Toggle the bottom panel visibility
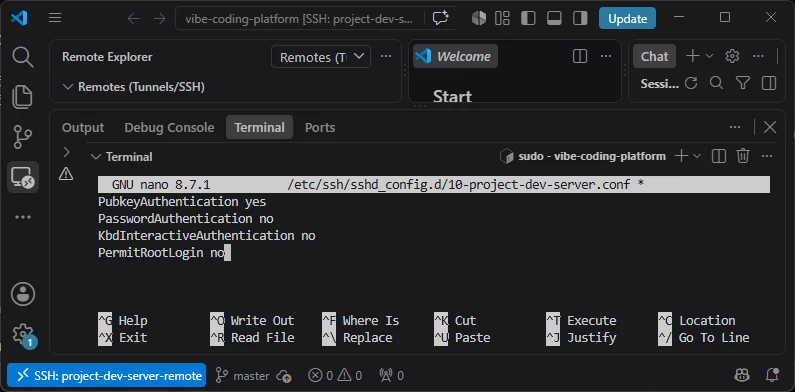The height and width of the screenshot is (392, 795). pos(554,18)
